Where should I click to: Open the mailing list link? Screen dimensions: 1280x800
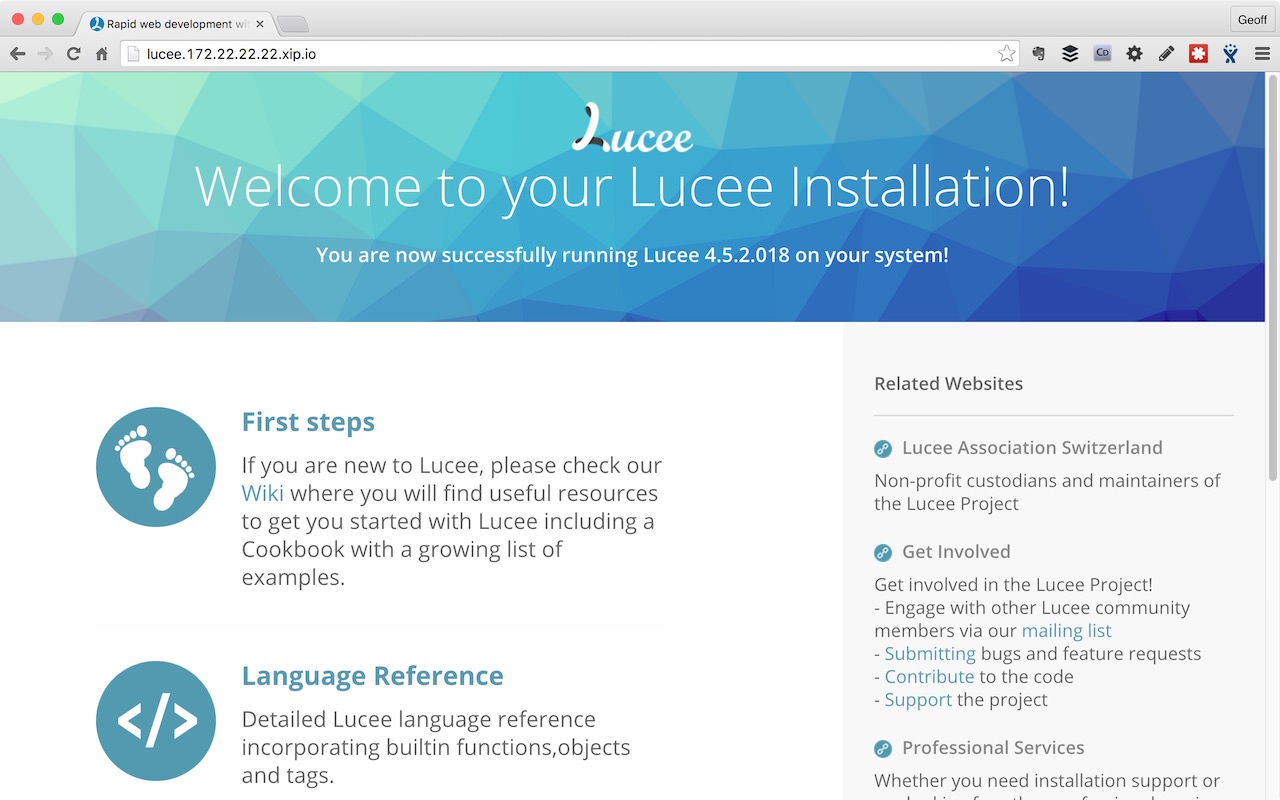[x=1066, y=630]
